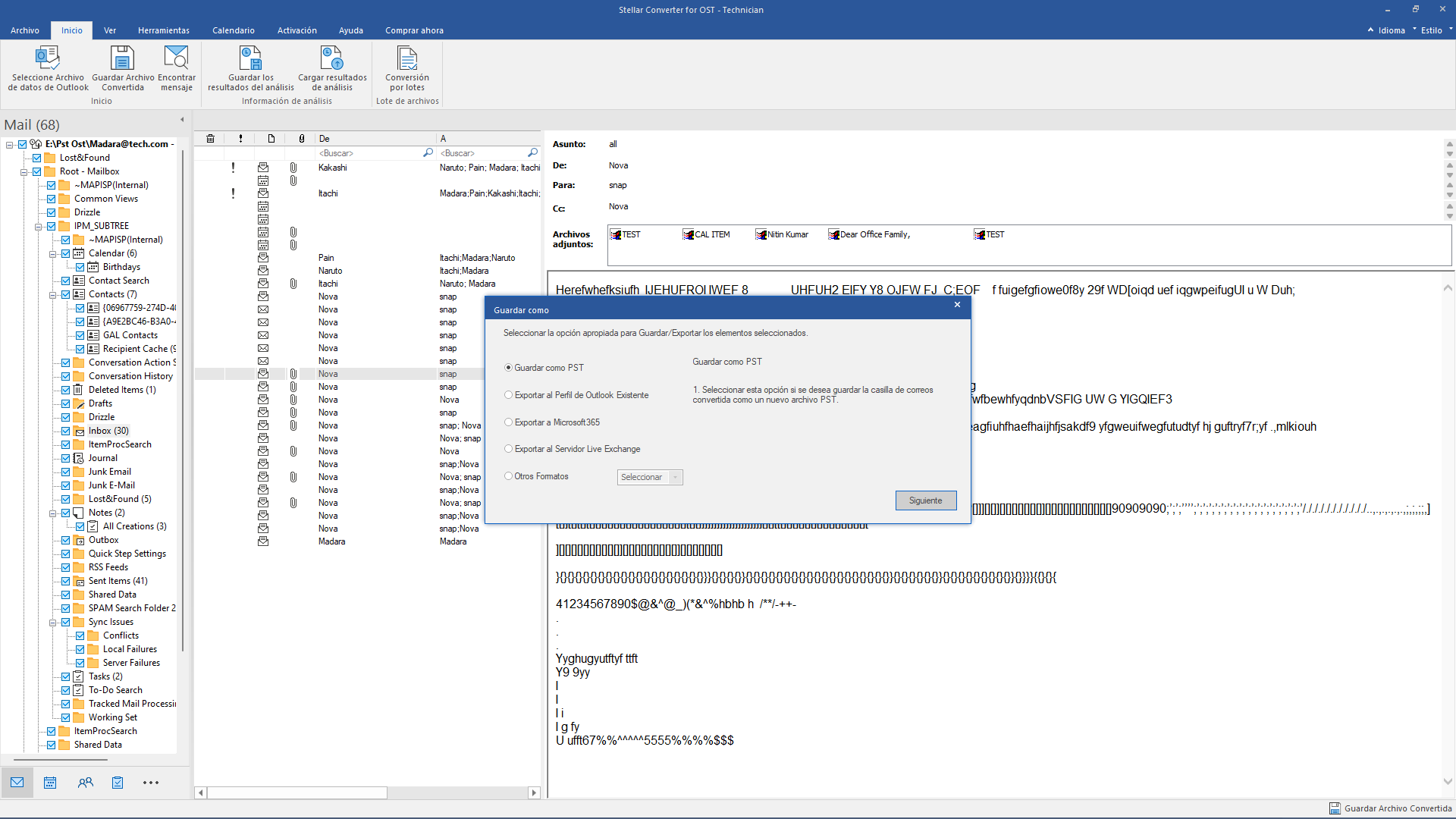Uncheck the Inbox (30) folder checkbox
The height and width of the screenshot is (819, 1456).
coord(66,431)
